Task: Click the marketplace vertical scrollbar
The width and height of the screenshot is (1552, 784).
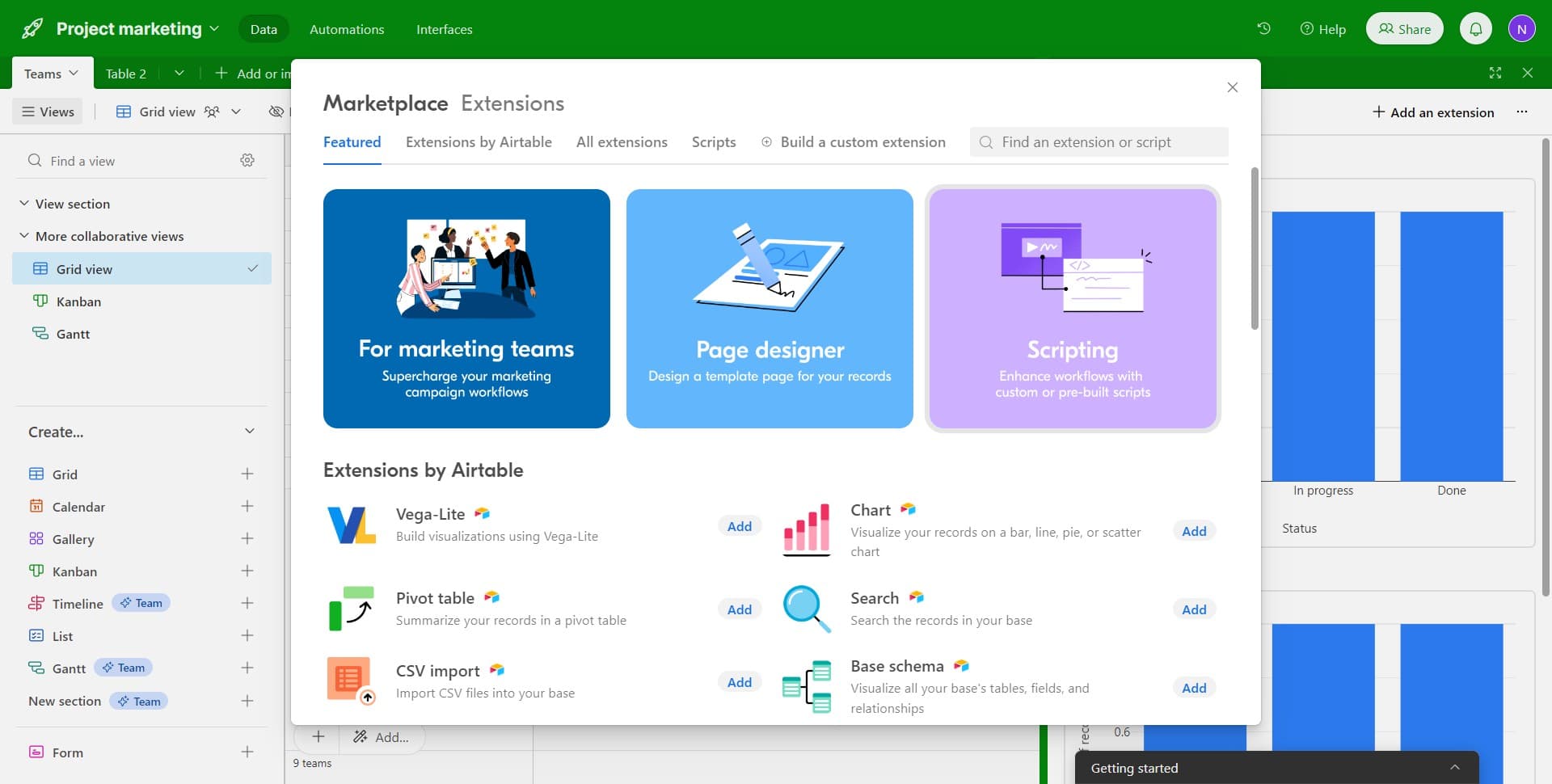Action: (1254, 249)
